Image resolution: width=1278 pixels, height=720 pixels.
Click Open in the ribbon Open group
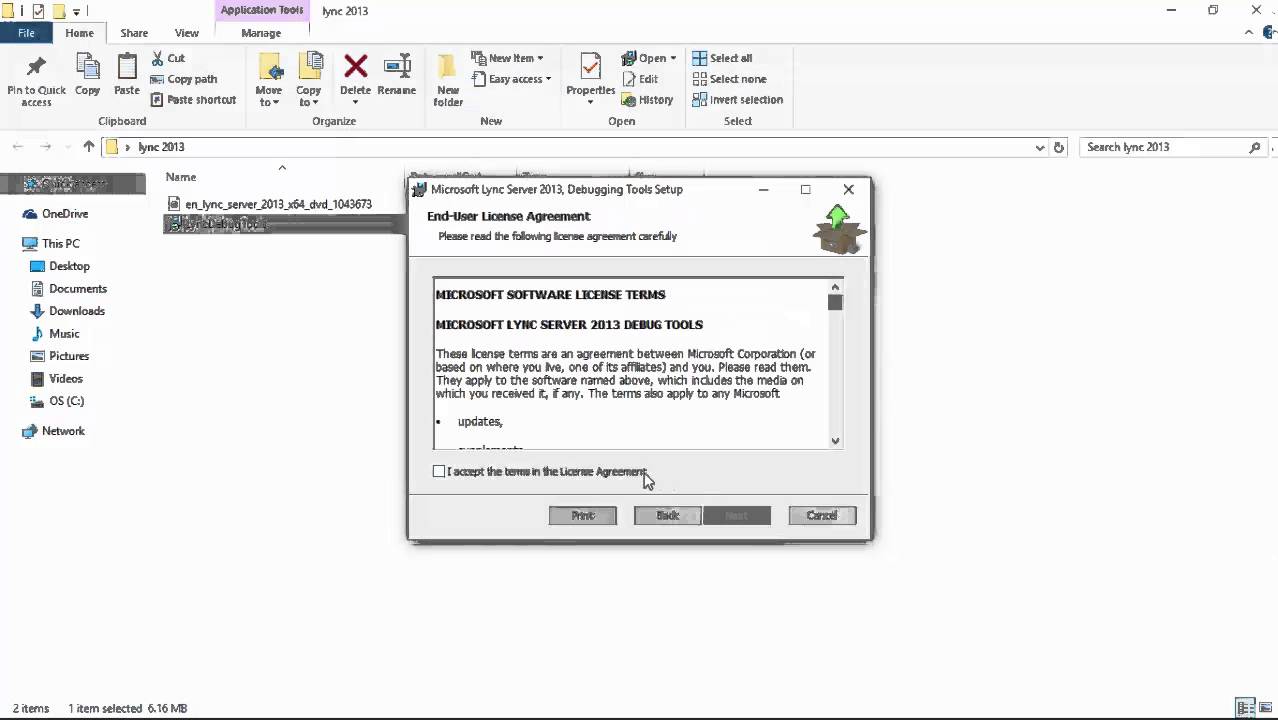point(649,58)
